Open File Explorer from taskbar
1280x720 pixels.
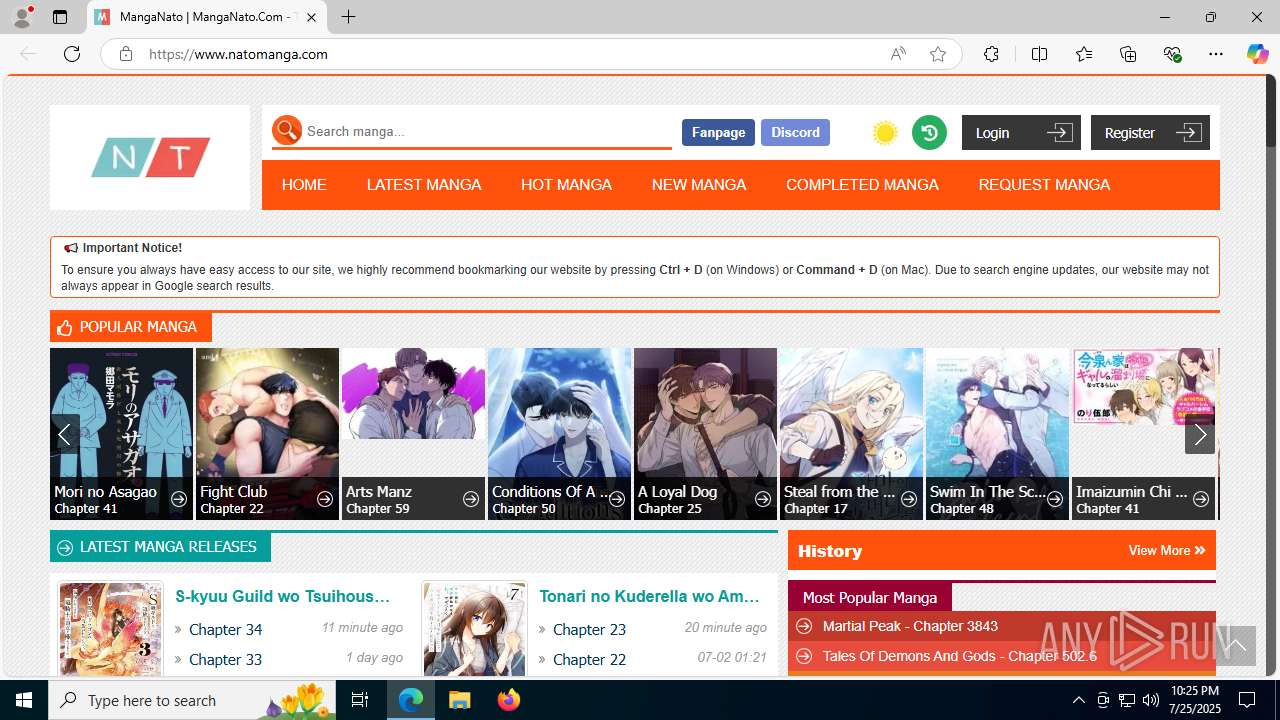pos(459,700)
